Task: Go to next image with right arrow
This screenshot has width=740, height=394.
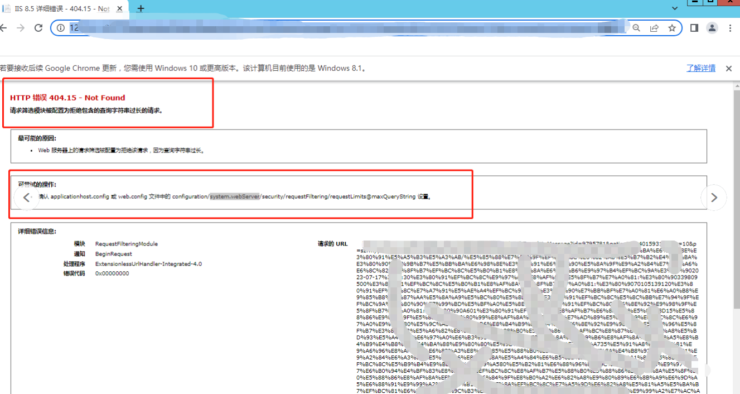Action: [x=714, y=198]
